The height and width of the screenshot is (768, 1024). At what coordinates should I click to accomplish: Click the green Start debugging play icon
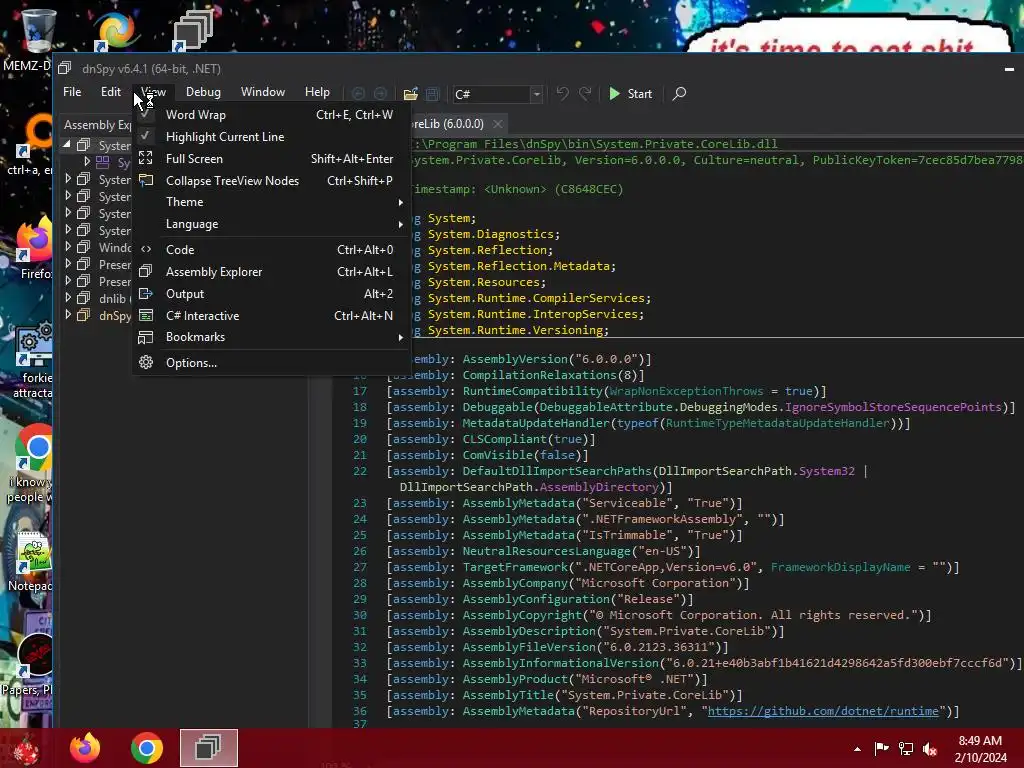coord(614,93)
